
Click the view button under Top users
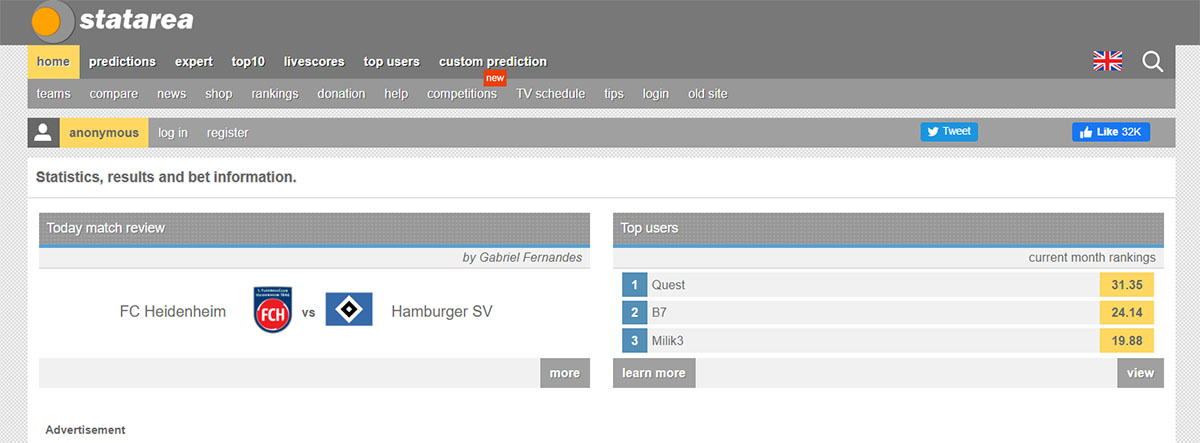pos(1140,373)
